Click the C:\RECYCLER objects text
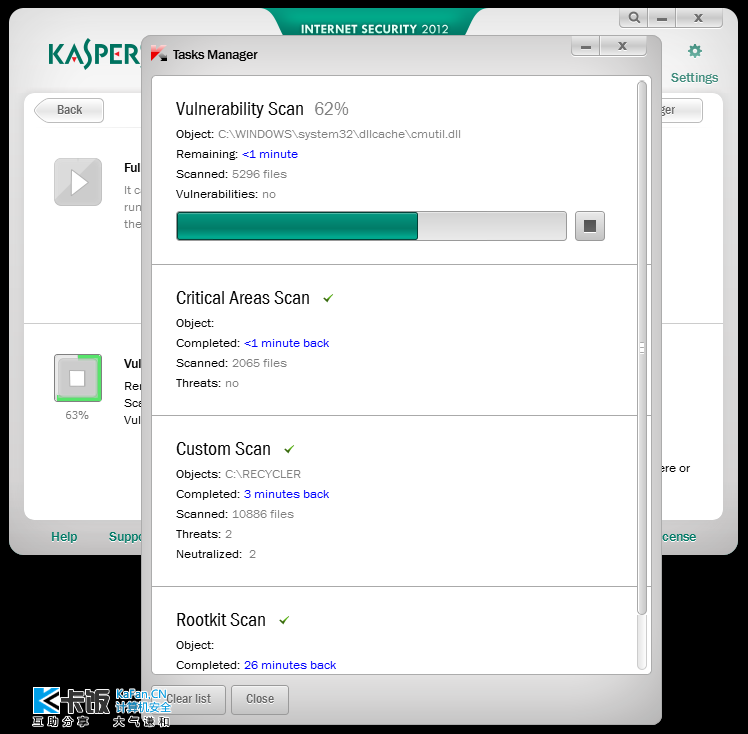Screen dimensions: 748x734 click(x=263, y=474)
